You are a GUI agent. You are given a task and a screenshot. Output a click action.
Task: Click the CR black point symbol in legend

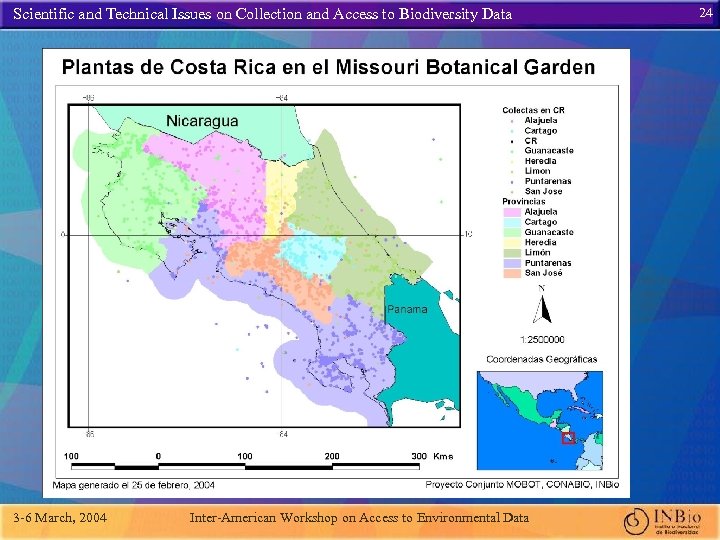[x=512, y=141]
